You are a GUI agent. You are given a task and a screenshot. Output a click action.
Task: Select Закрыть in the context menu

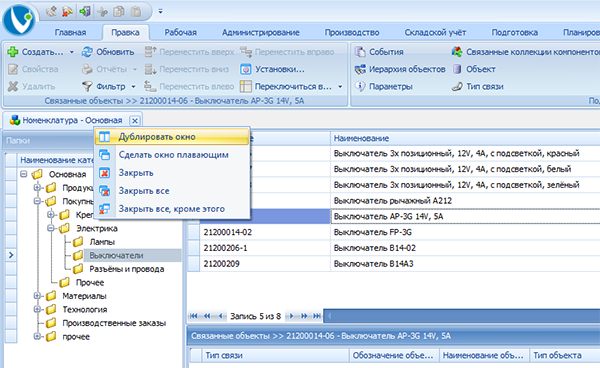point(172,173)
